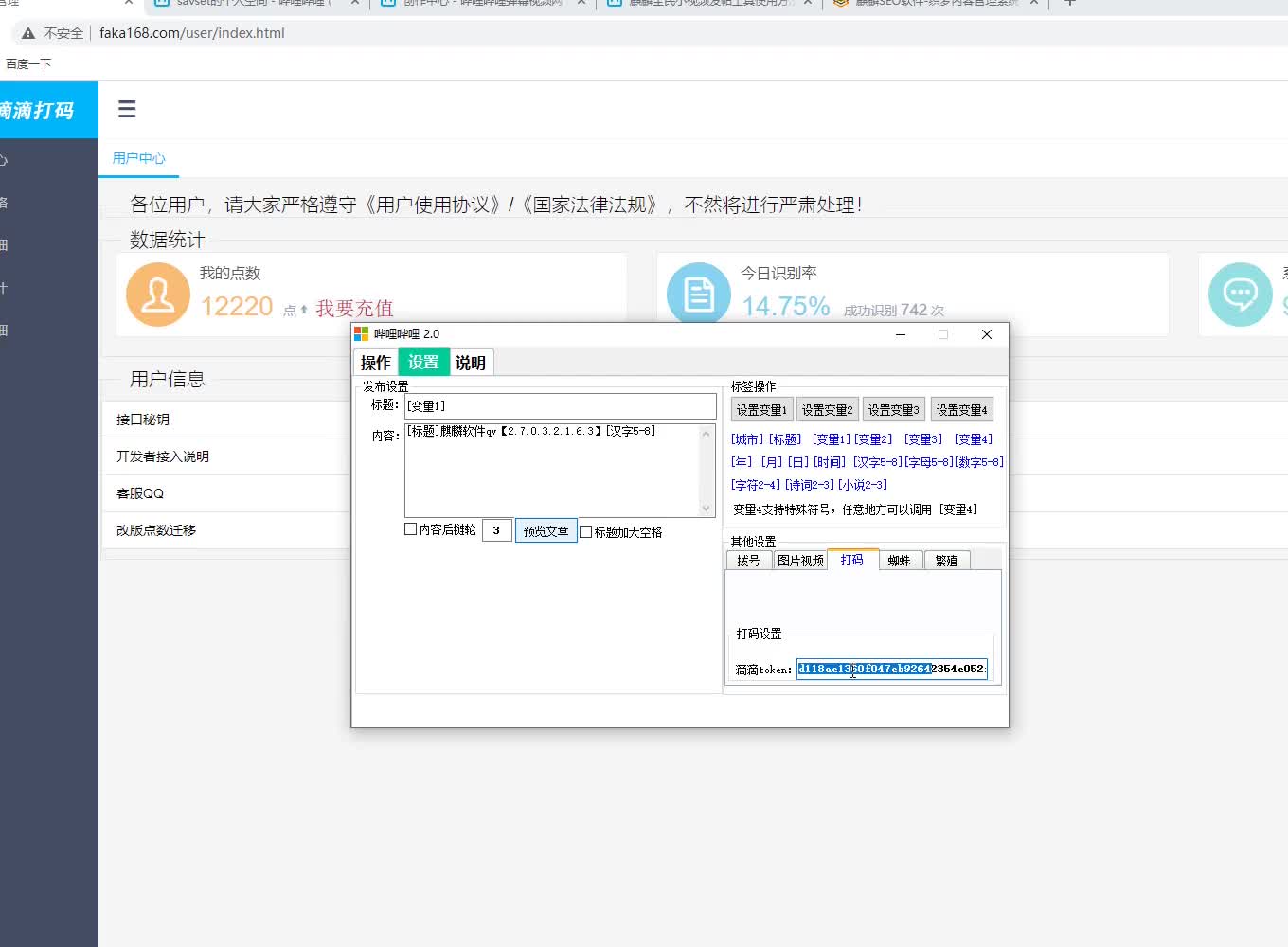Screen dimensions: 1288x947
Task: Insert the [变量2] tag
Action: point(873,439)
